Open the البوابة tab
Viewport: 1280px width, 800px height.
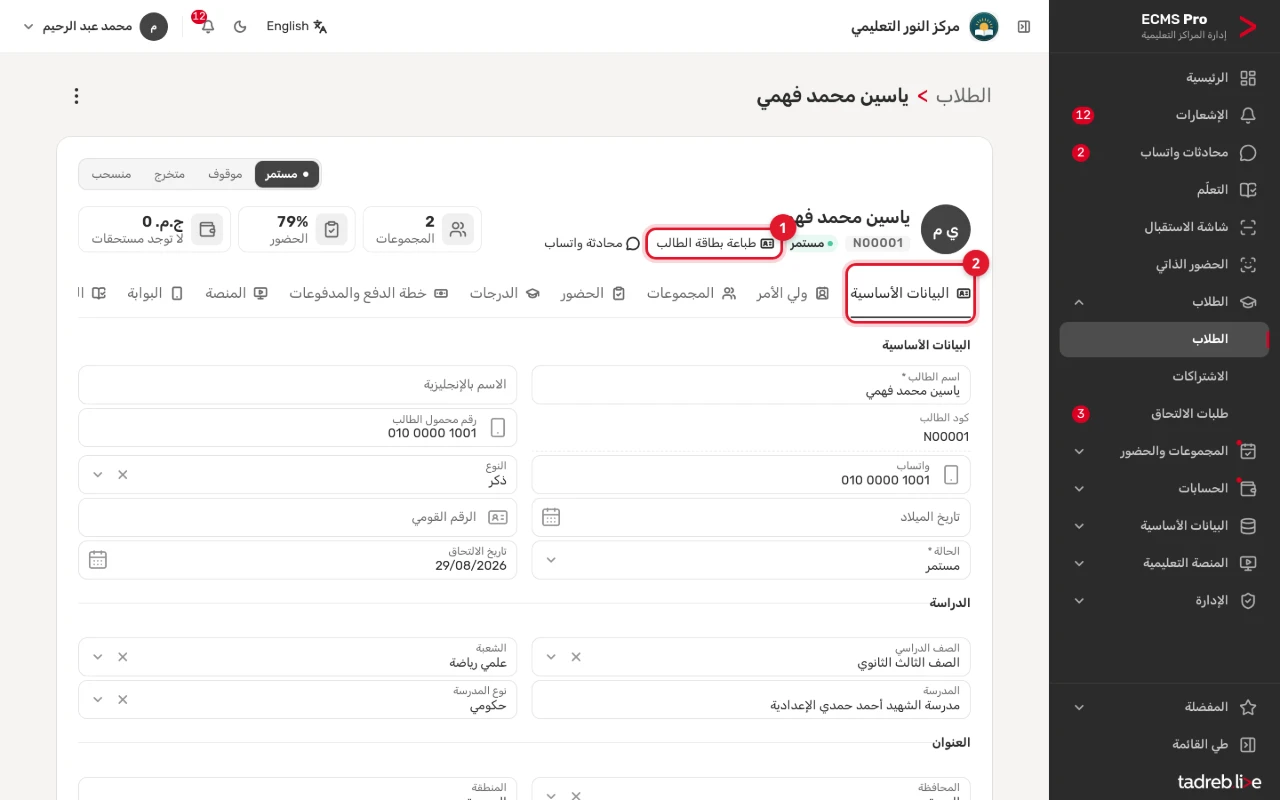point(155,293)
